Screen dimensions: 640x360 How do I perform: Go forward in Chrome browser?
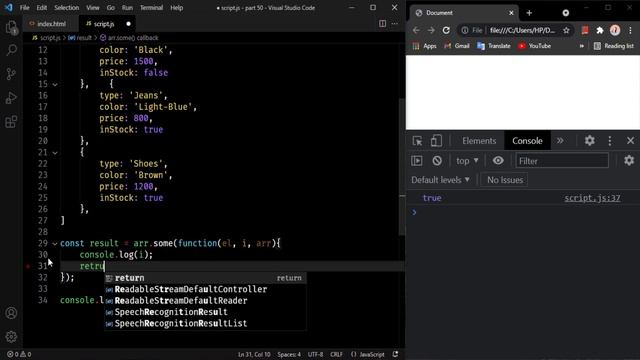pyautogui.click(x=431, y=30)
